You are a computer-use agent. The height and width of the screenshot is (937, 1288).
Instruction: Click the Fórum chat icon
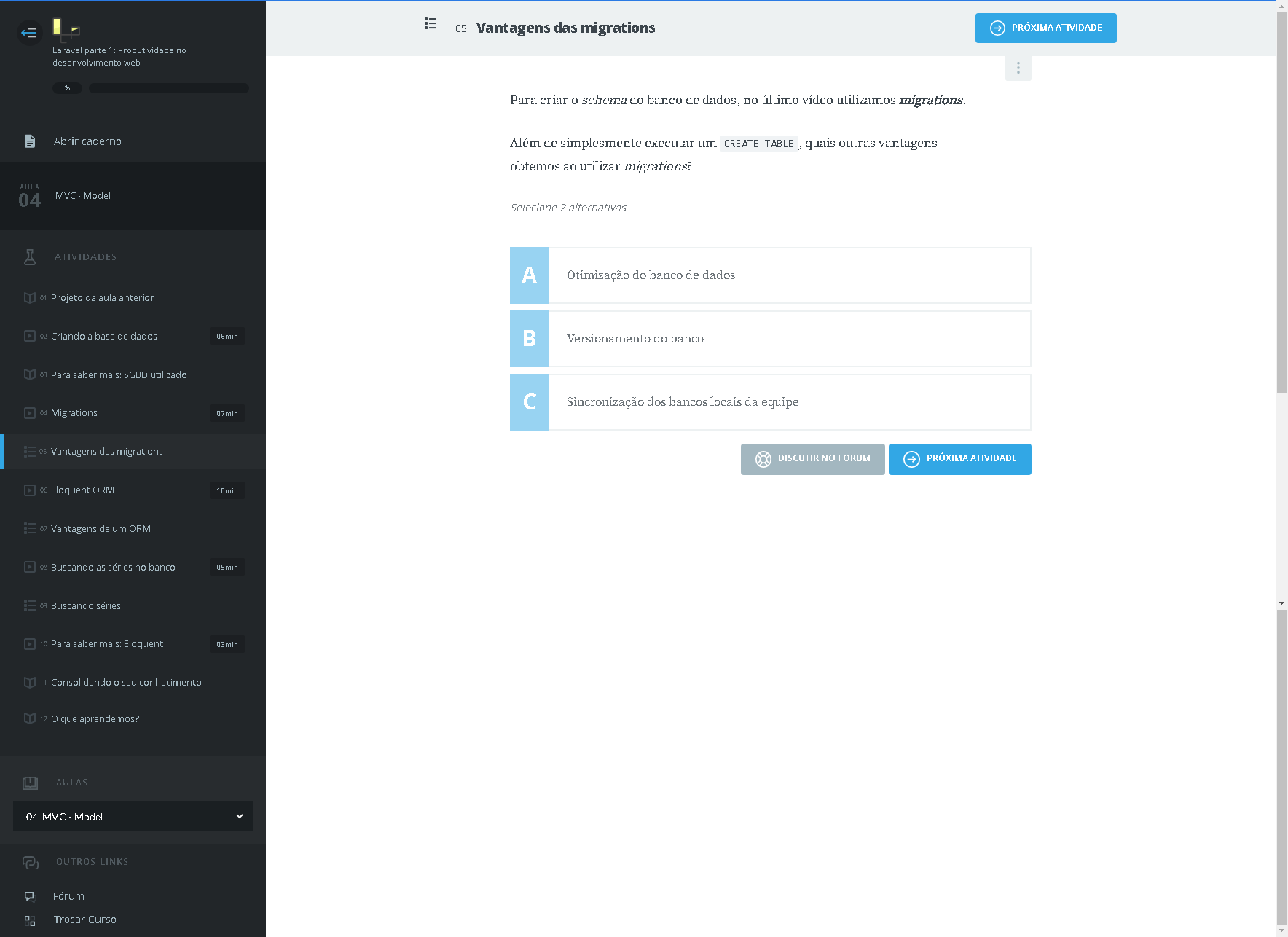[30, 896]
